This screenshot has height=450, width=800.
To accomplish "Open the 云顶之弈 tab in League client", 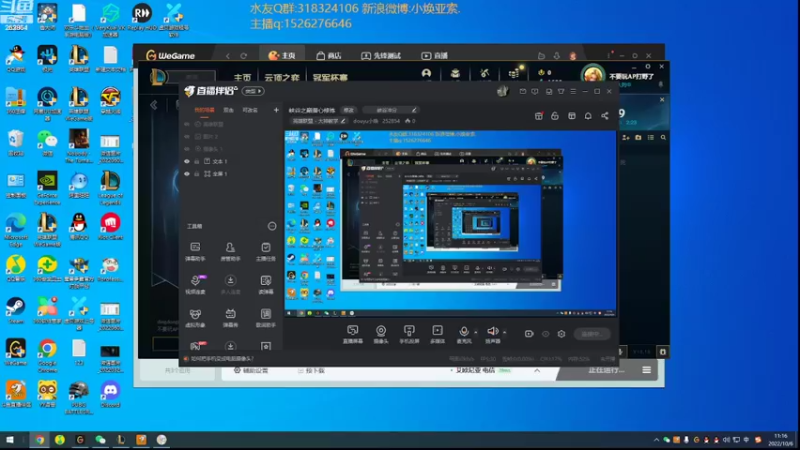I will (282, 78).
